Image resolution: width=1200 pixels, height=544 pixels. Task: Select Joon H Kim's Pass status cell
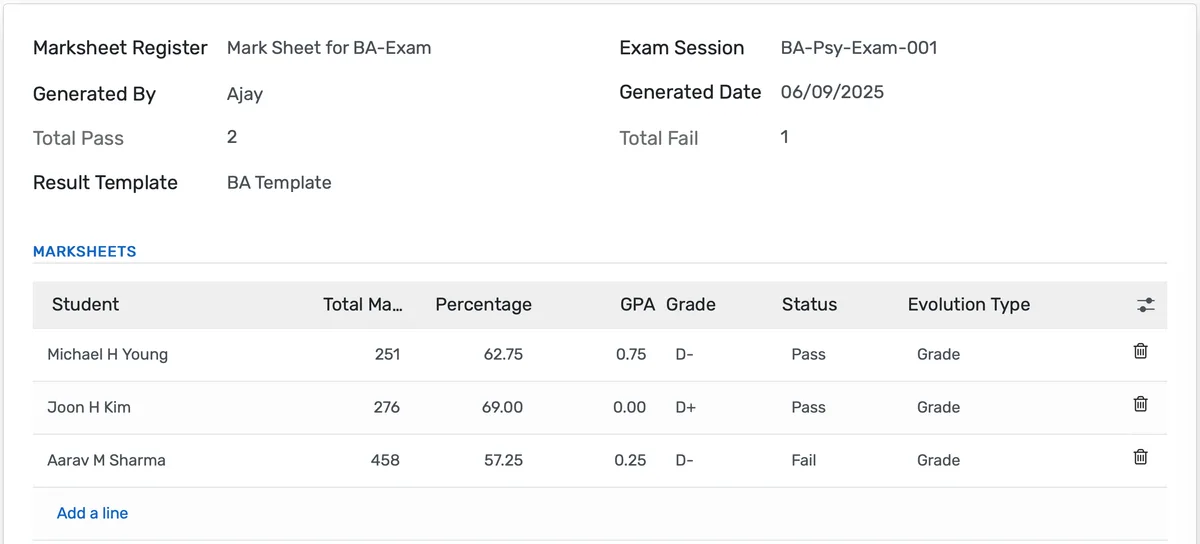point(808,407)
